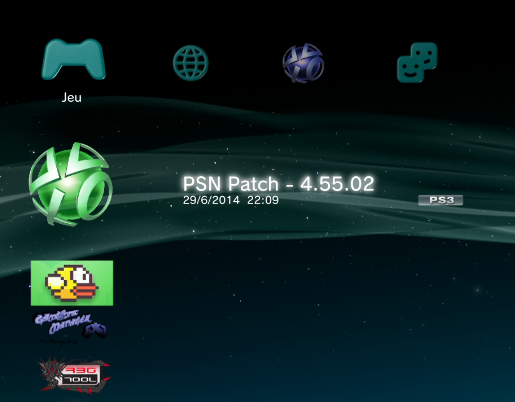The height and width of the screenshot is (402, 515).
Task: Launch the Gamesonic Manager app icon
Action: pyautogui.click(x=71, y=327)
